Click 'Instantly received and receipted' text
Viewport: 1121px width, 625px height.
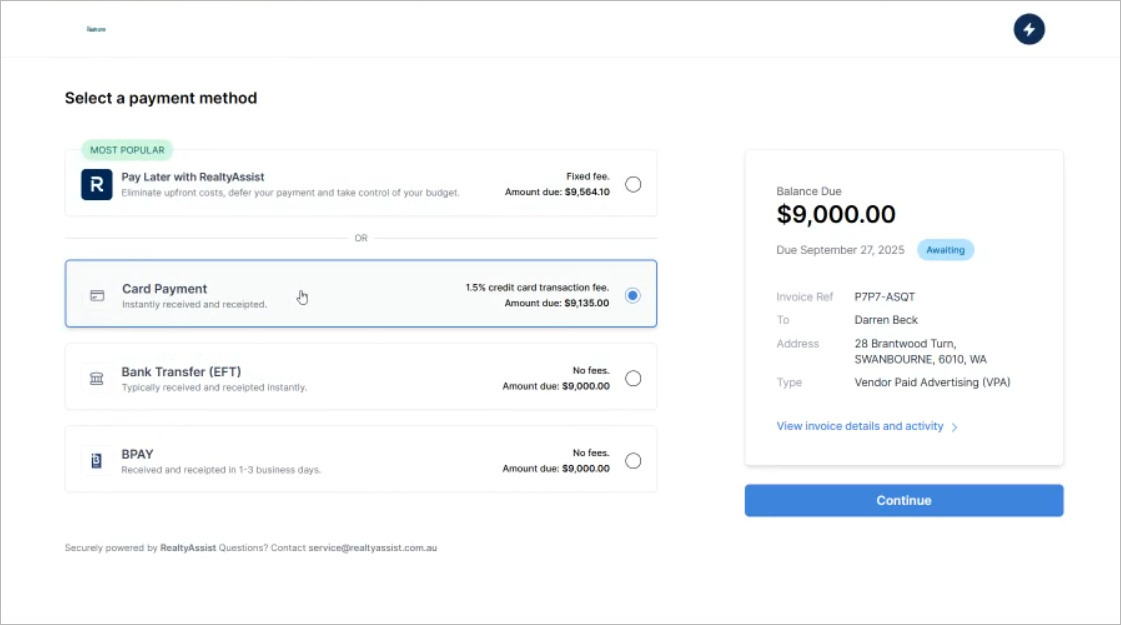[x=194, y=305]
